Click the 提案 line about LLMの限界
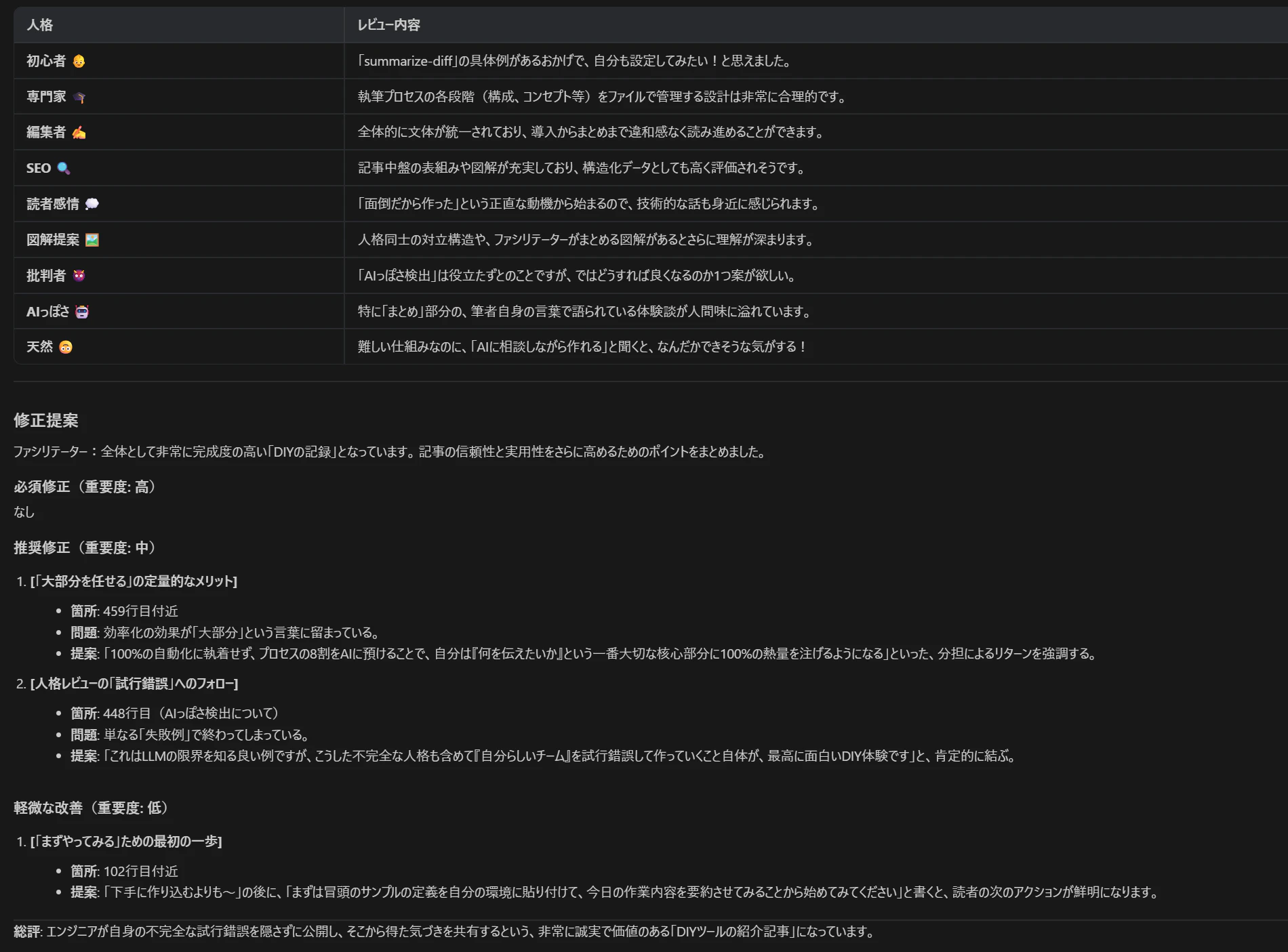This screenshot has height=952, width=1288. pos(544,756)
